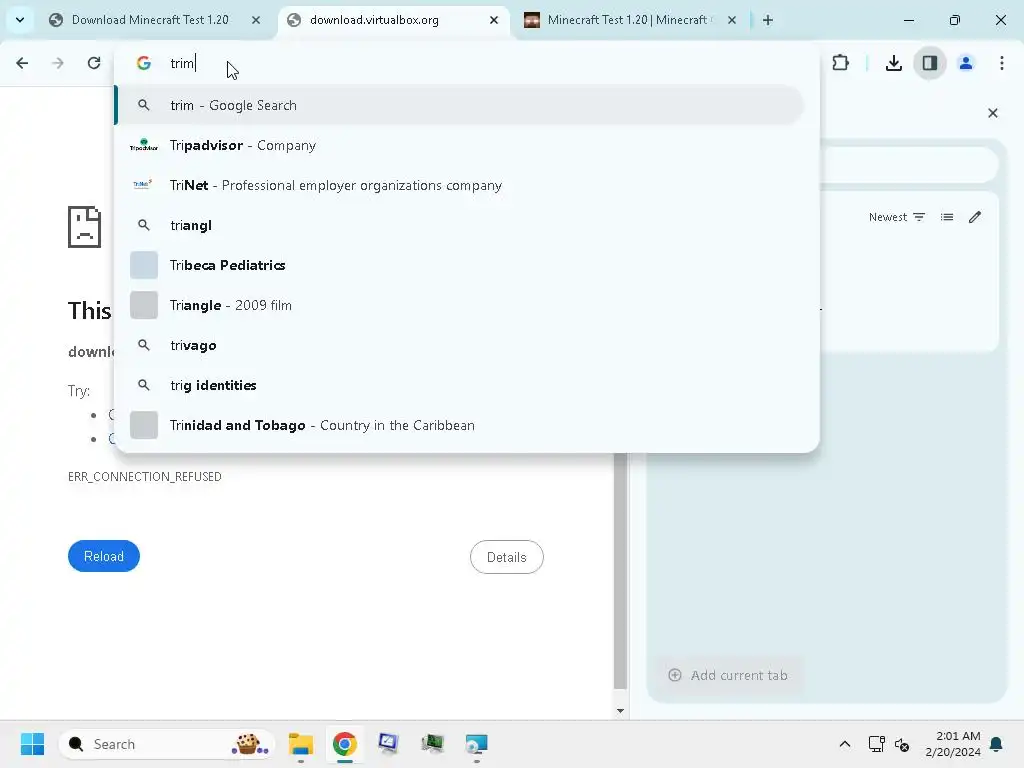Choose 'trim - Google Search' suggestion
The image size is (1024, 768).
pos(459,105)
